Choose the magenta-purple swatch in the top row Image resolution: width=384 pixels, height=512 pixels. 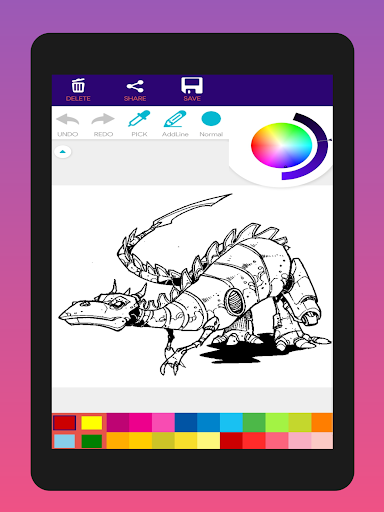tap(118, 422)
